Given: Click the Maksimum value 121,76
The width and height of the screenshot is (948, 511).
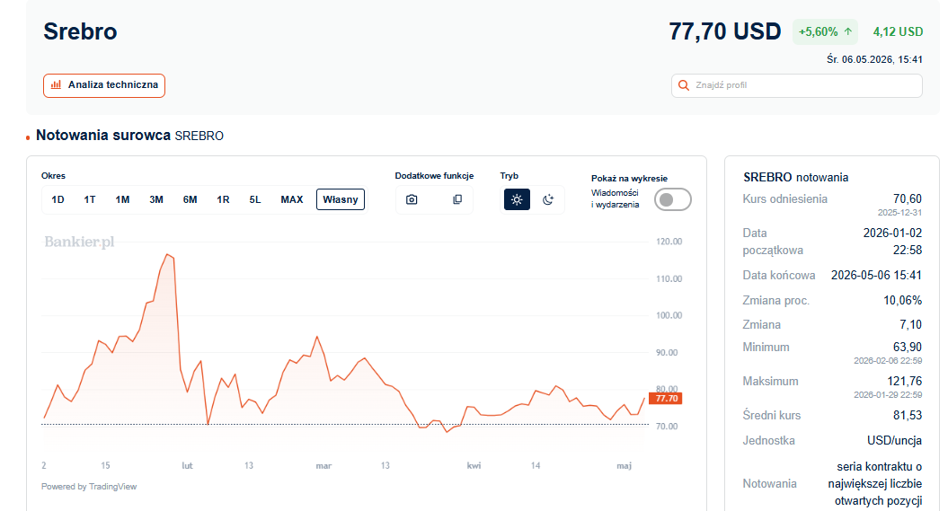Looking at the screenshot, I should pos(904,381).
